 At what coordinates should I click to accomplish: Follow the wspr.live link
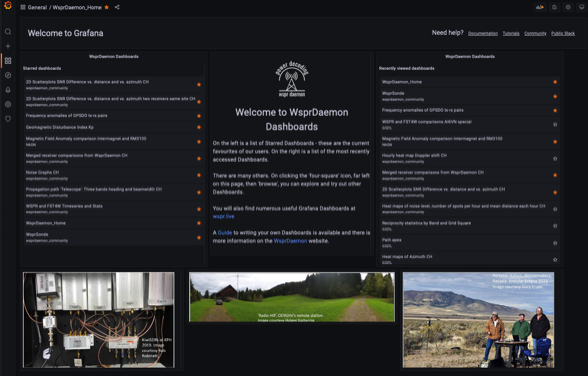click(224, 216)
